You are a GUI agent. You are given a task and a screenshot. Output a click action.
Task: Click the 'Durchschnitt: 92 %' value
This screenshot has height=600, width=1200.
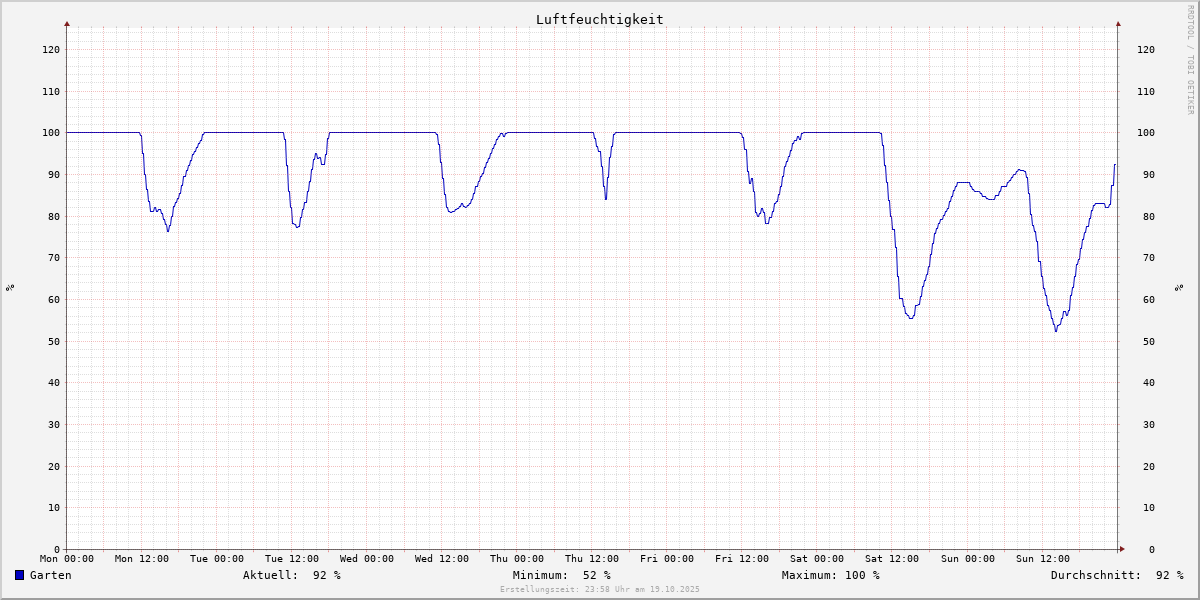click(1117, 575)
